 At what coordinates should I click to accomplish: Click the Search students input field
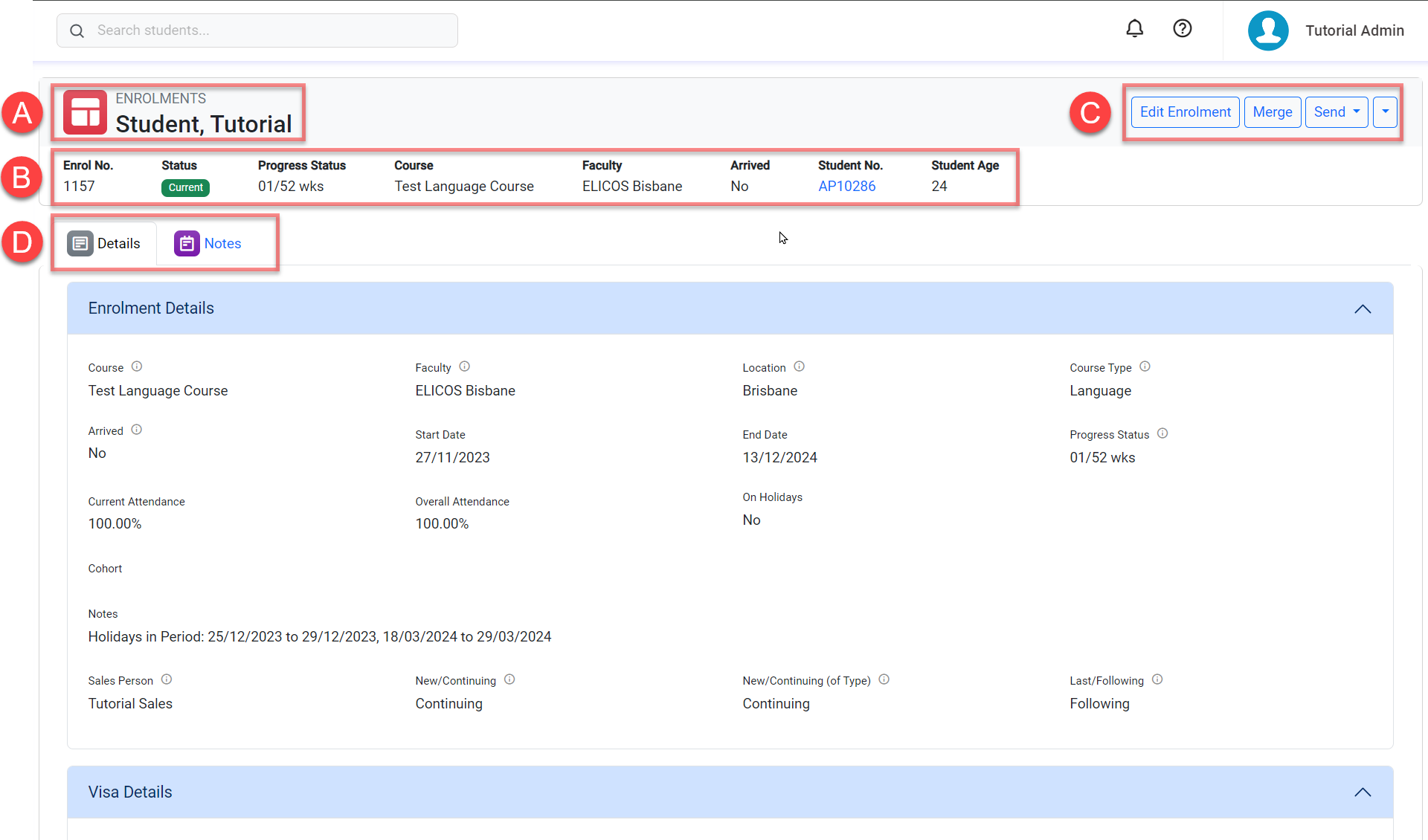pos(257,30)
